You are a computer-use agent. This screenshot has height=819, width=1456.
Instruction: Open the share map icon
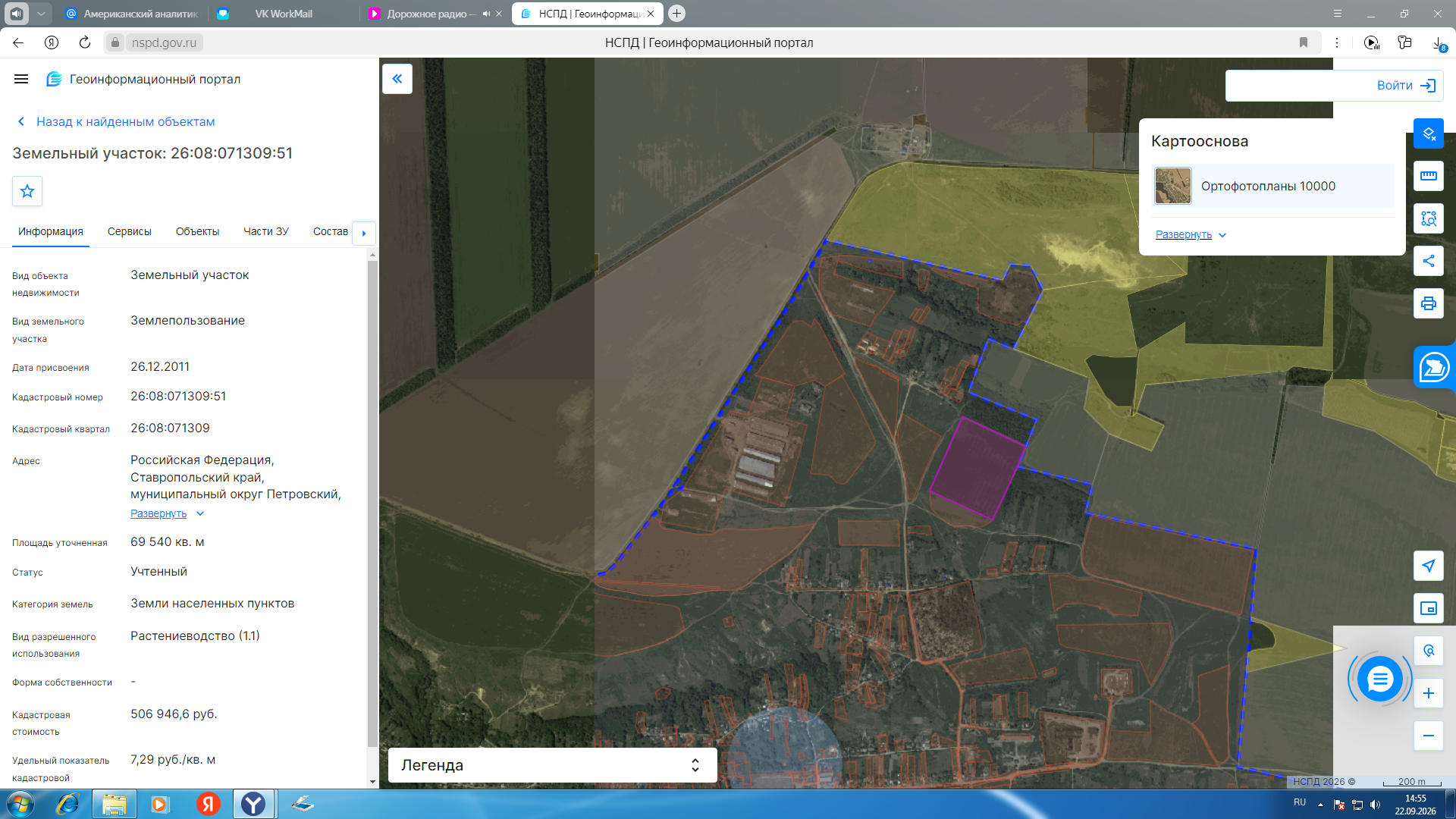pyautogui.click(x=1429, y=261)
